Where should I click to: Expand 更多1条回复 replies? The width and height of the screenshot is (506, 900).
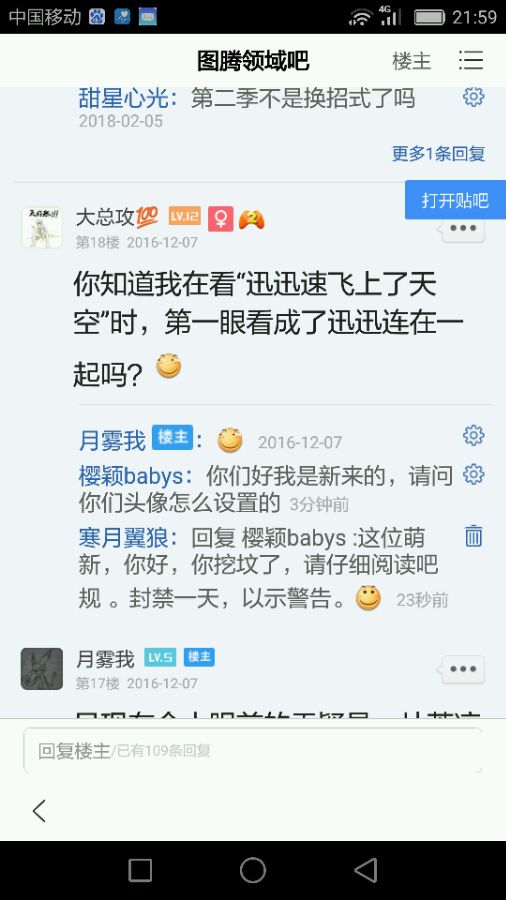tap(438, 153)
